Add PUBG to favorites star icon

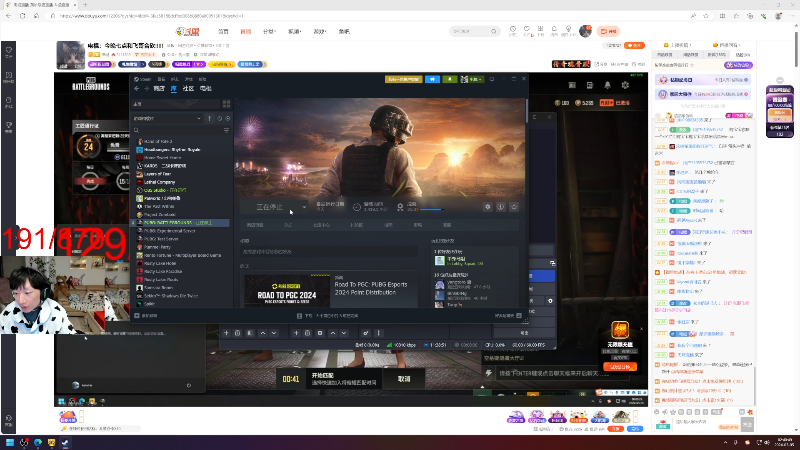(514, 207)
